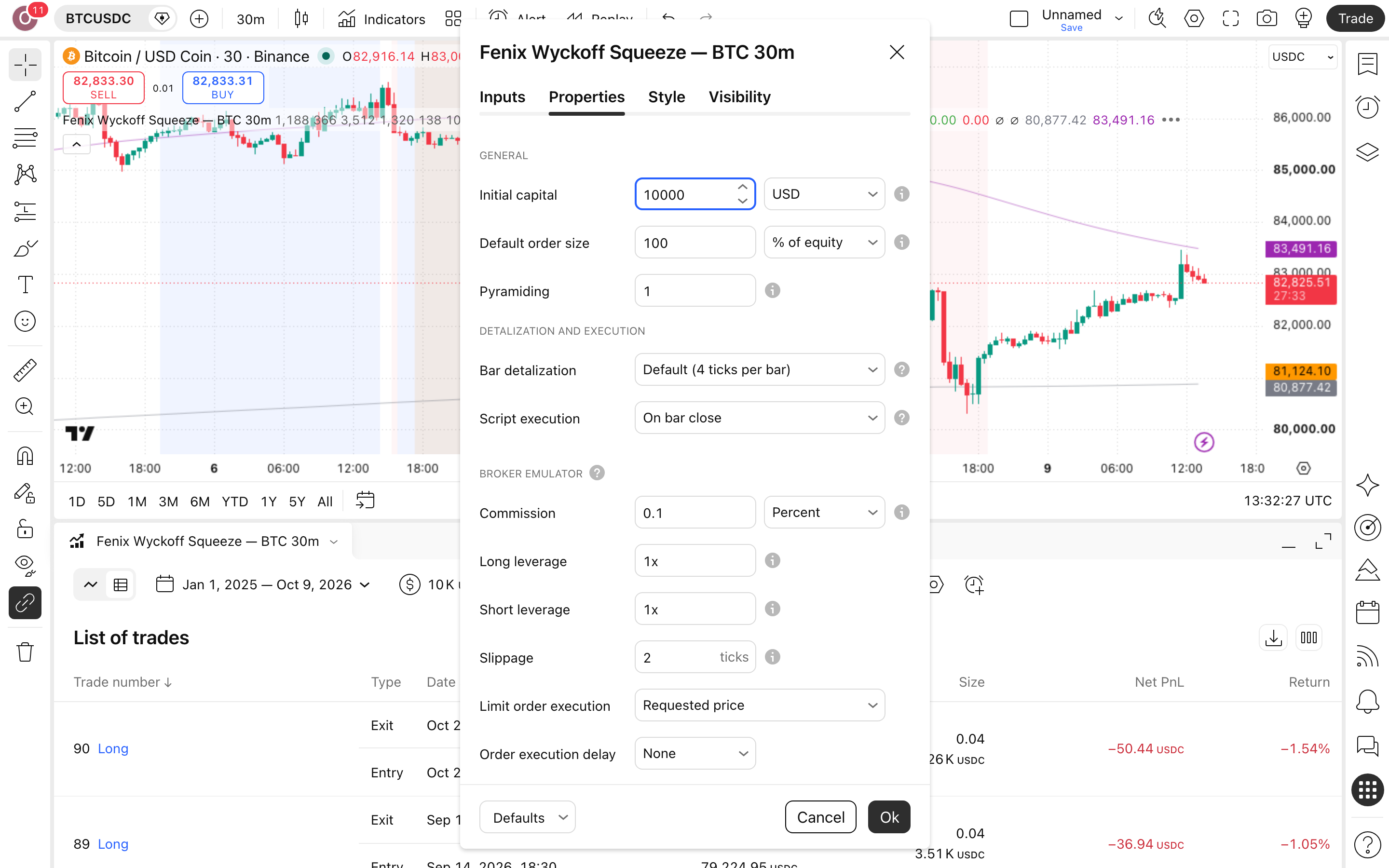Open the watchlist panel icon
Viewport: 1389px width, 868px height.
click(1368, 64)
